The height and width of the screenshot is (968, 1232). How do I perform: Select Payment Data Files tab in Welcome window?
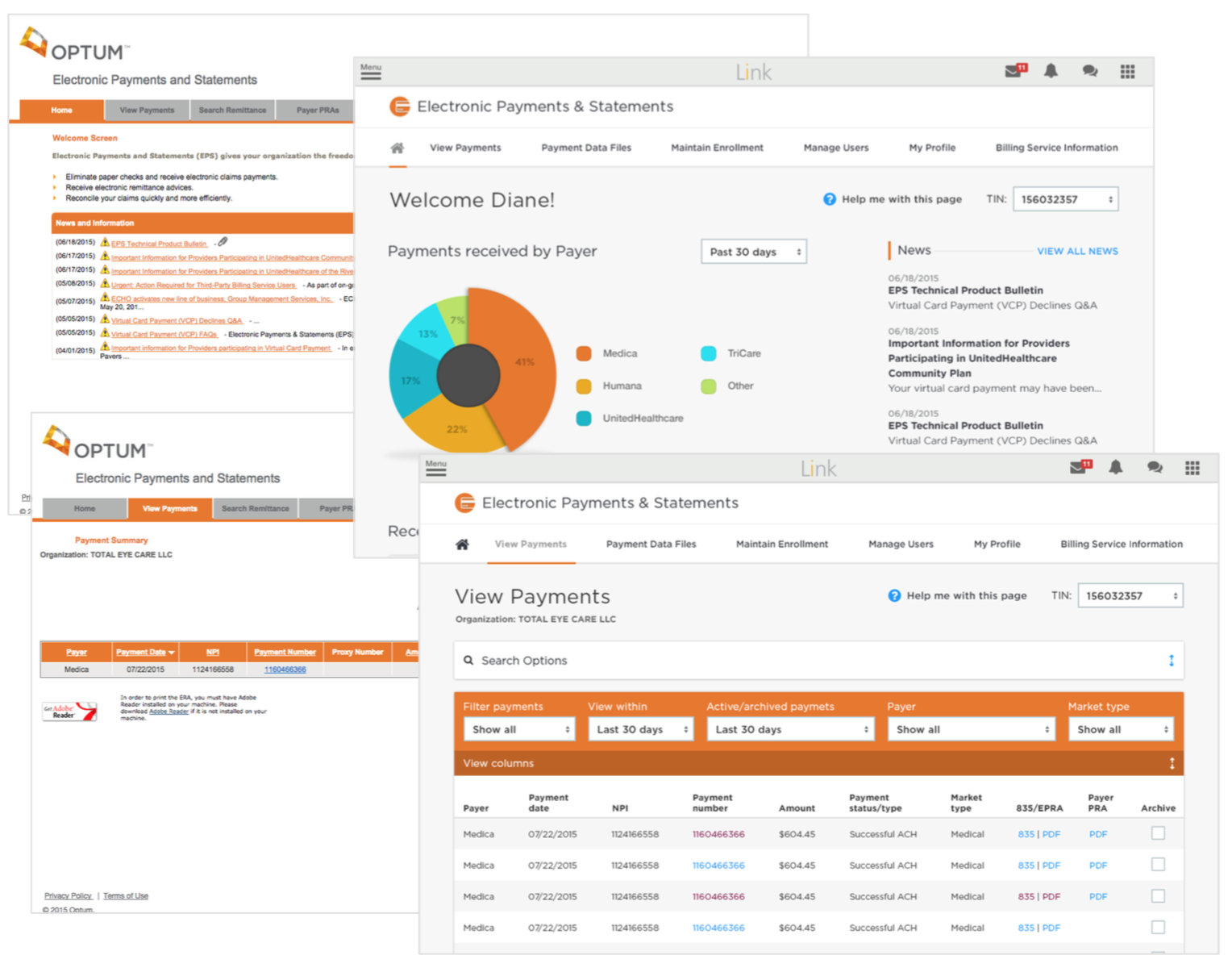click(586, 148)
